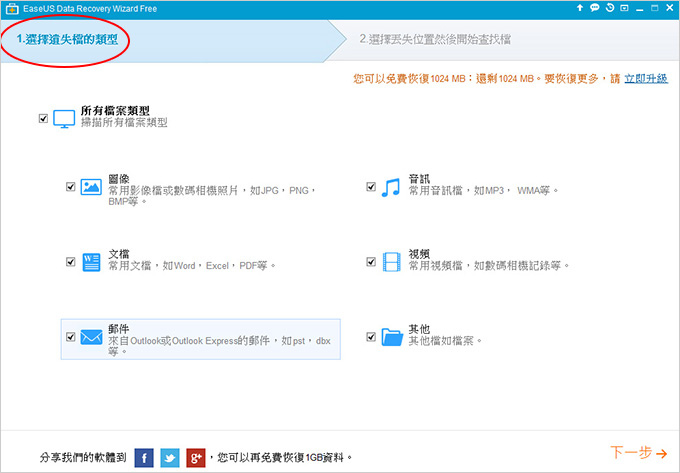
Task: Uncheck the 圖像 checkbox
Action: [70, 187]
